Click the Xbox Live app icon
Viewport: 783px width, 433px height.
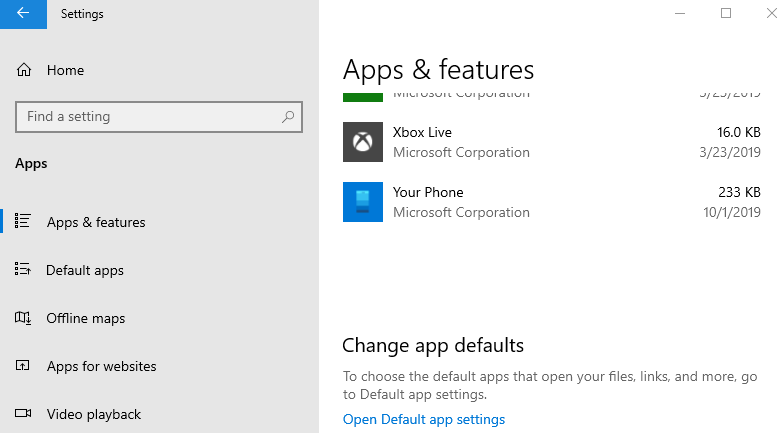point(363,142)
